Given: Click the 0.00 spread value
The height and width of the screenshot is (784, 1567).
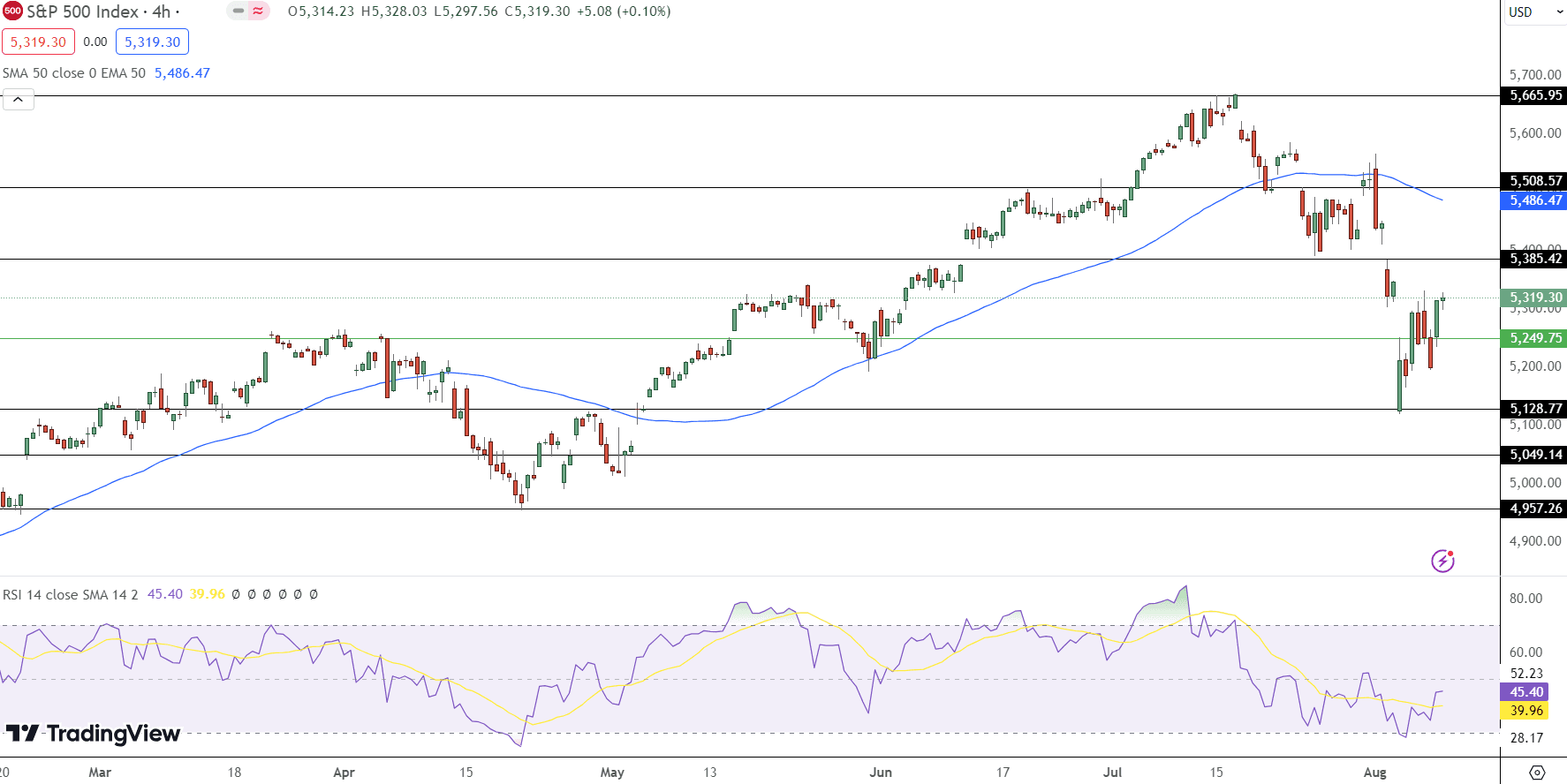Looking at the screenshot, I should coord(95,41).
